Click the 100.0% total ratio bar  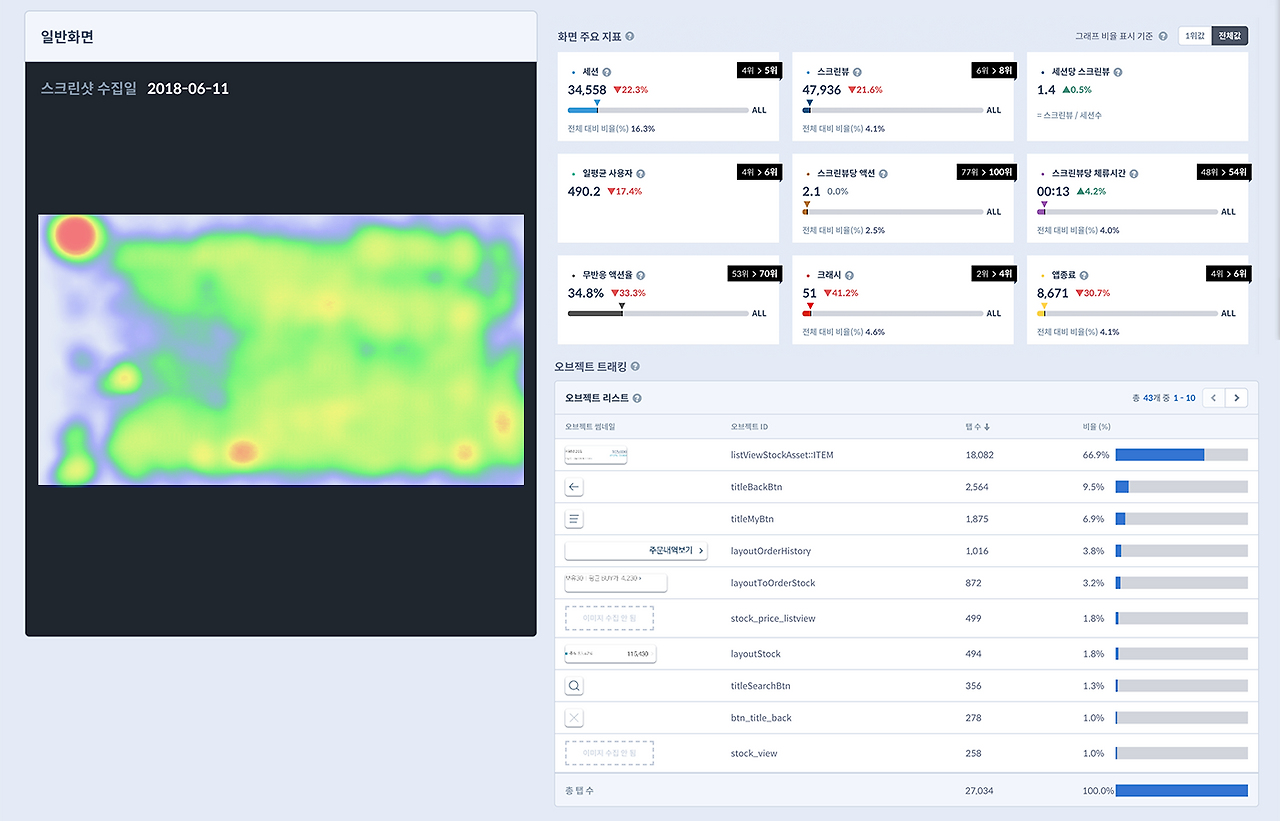tap(1182, 790)
